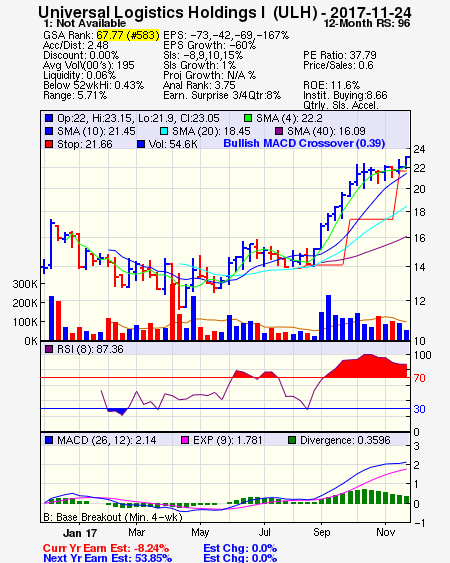The height and width of the screenshot is (563, 450).
Task: Click the 12-Month RS: 96 label
Action: [x=367, y=24]
